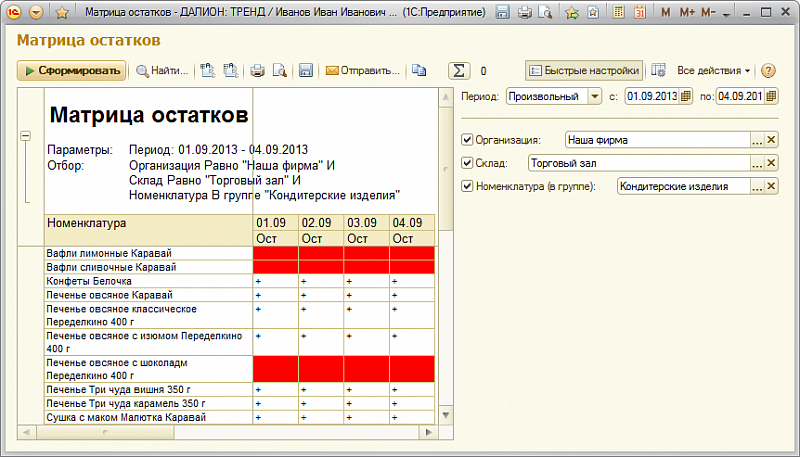Click the Наша фирма organization field

click(x=656, y=140)
